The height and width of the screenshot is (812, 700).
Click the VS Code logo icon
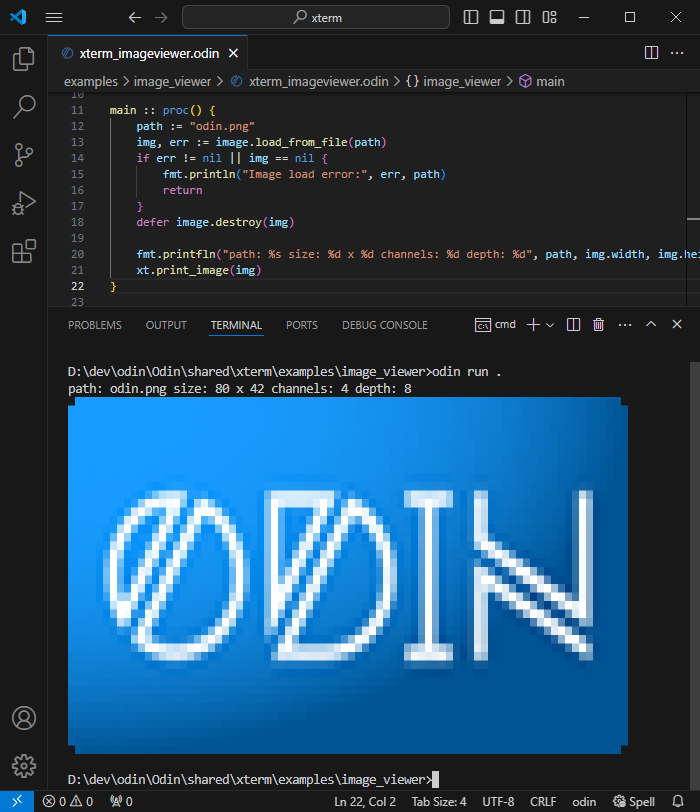point(18,17)
